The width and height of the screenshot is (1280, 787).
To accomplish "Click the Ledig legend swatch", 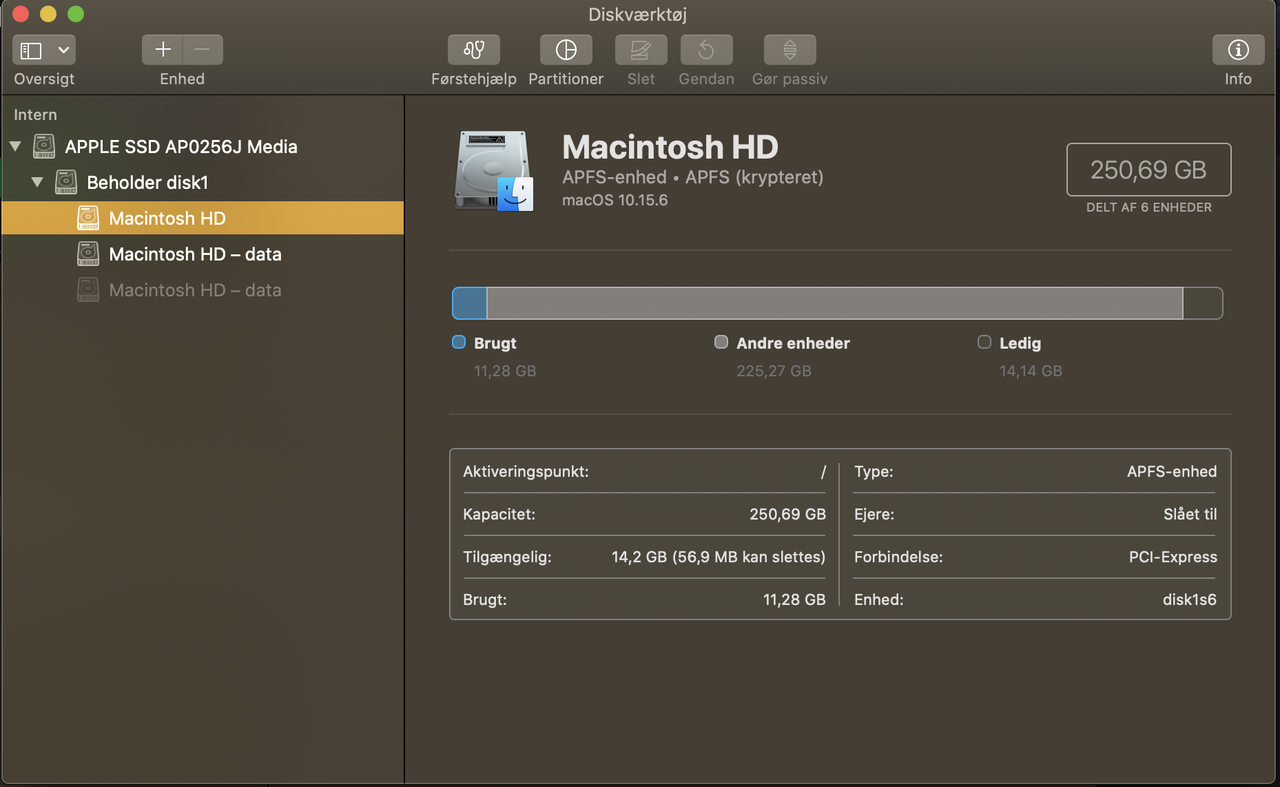I will pyautogui.click(x=984, y=342).
